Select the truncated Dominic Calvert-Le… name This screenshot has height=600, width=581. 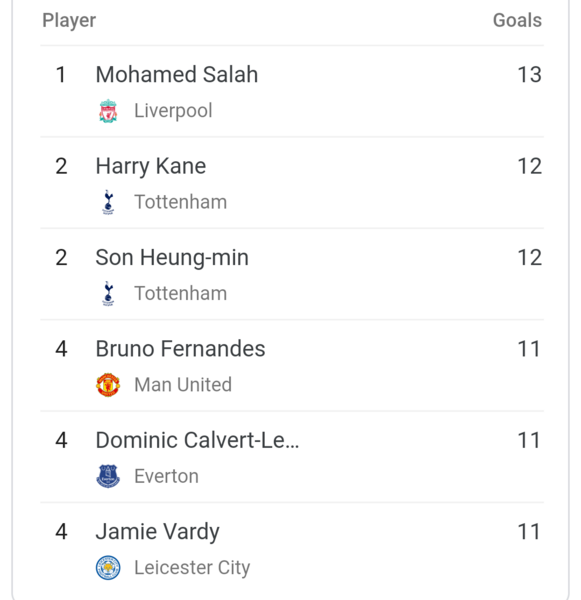click(x=197, y=440)
